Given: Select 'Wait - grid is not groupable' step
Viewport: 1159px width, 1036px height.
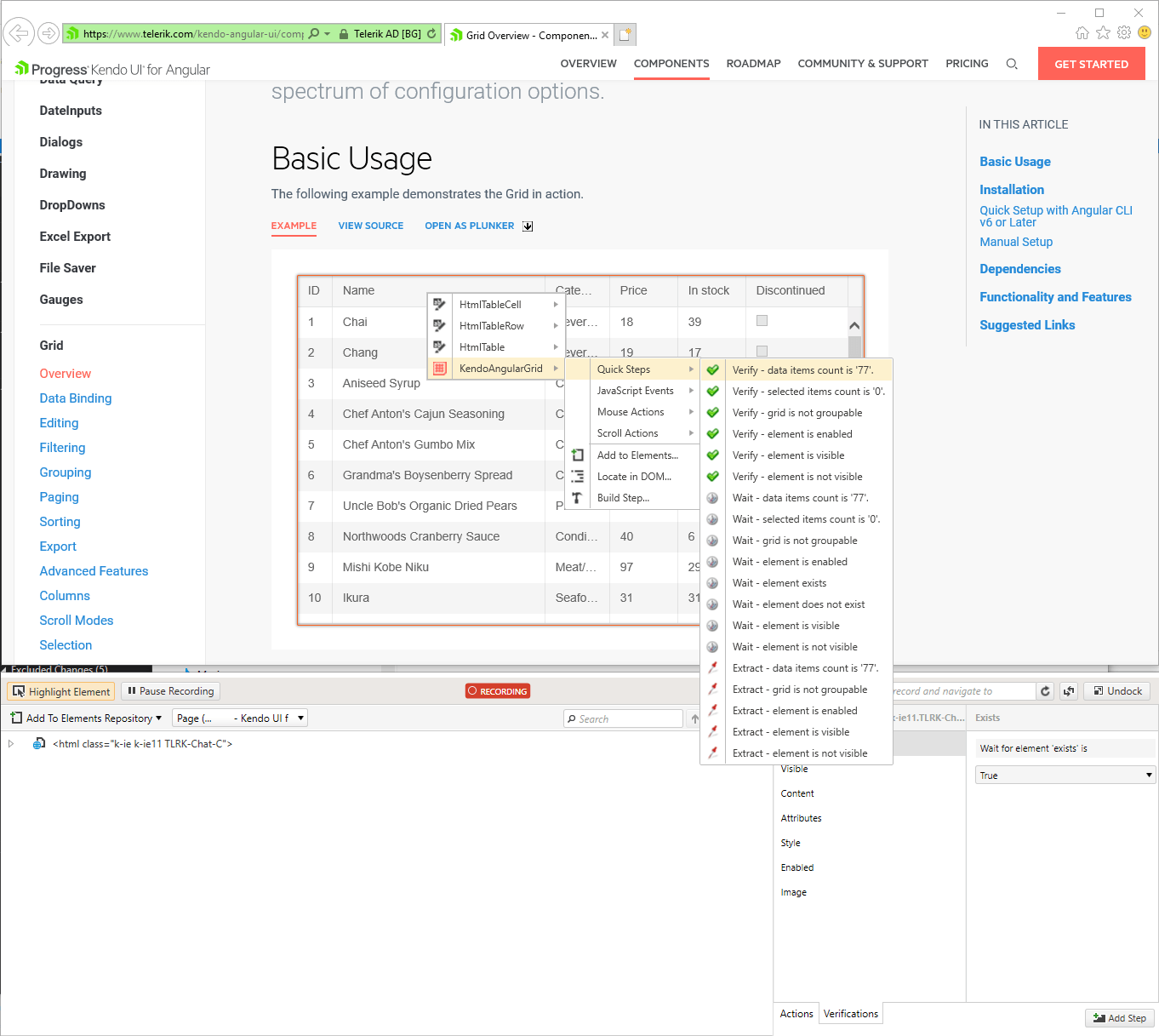Looking at the screenshot, I should [795, 541].
